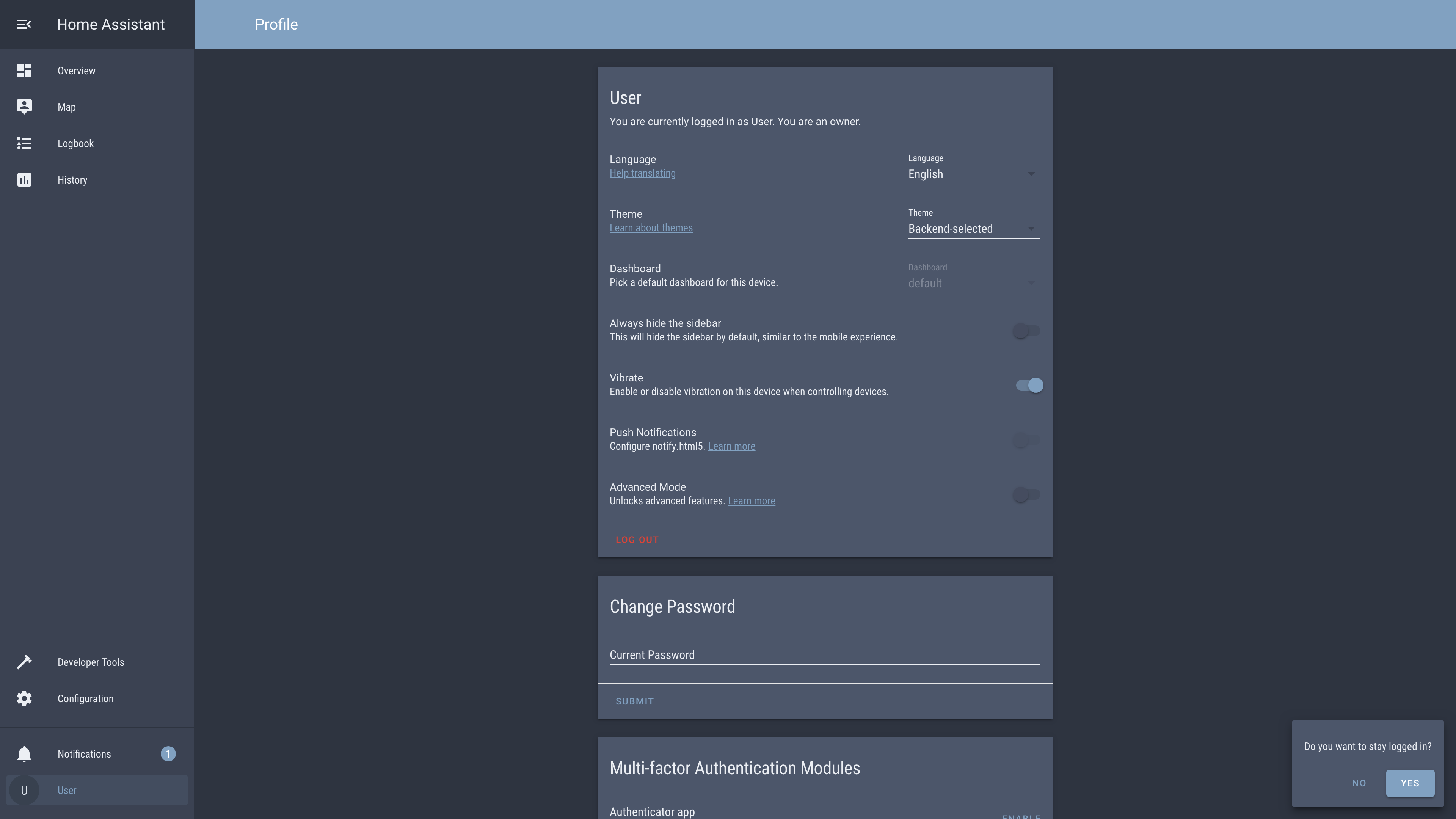Toggle Always hide the sidebar switch
Viewport: 1456px width, 819px height.
[x=1026, y=331]
